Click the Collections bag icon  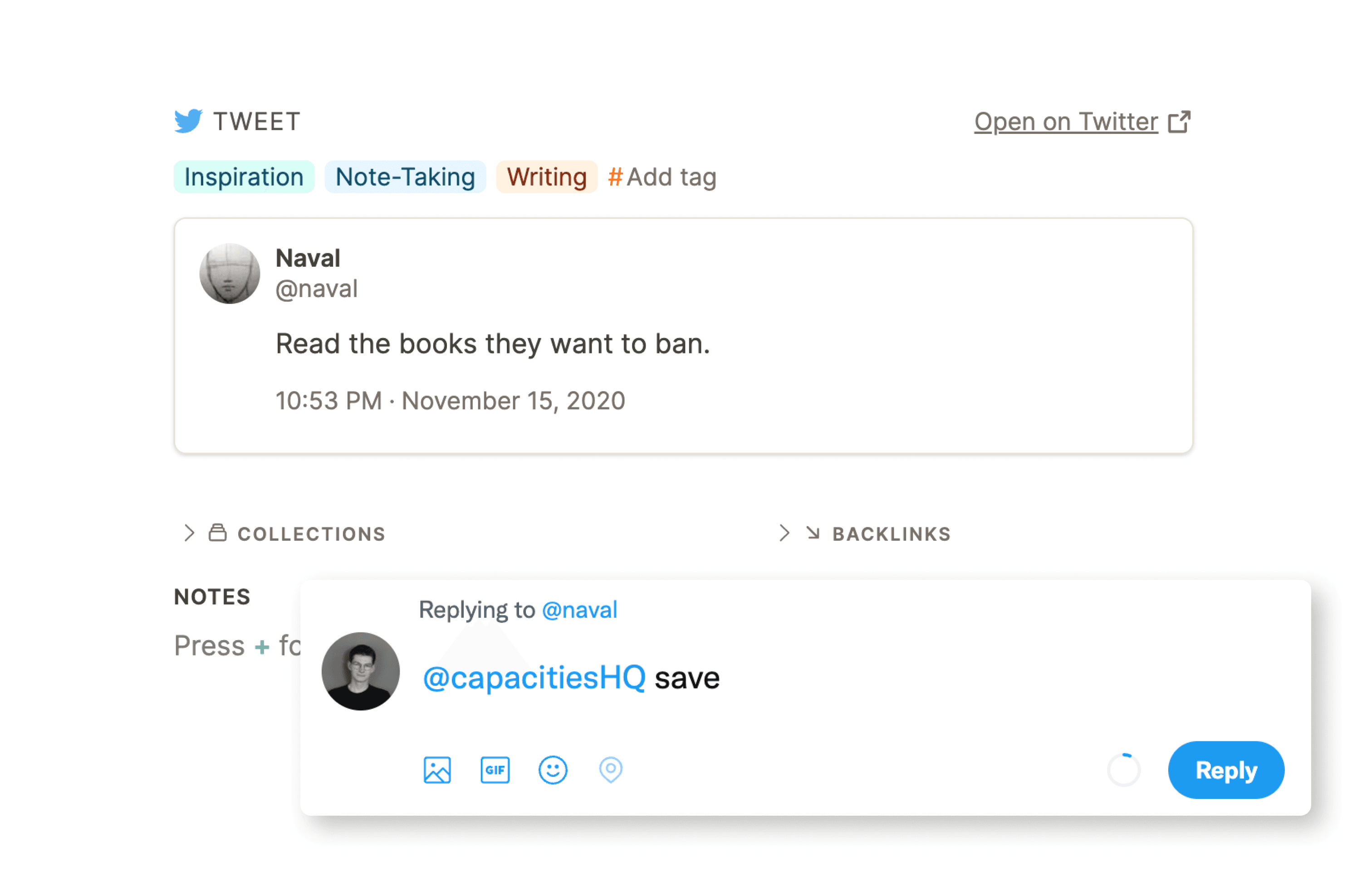(x=218, y=533)
